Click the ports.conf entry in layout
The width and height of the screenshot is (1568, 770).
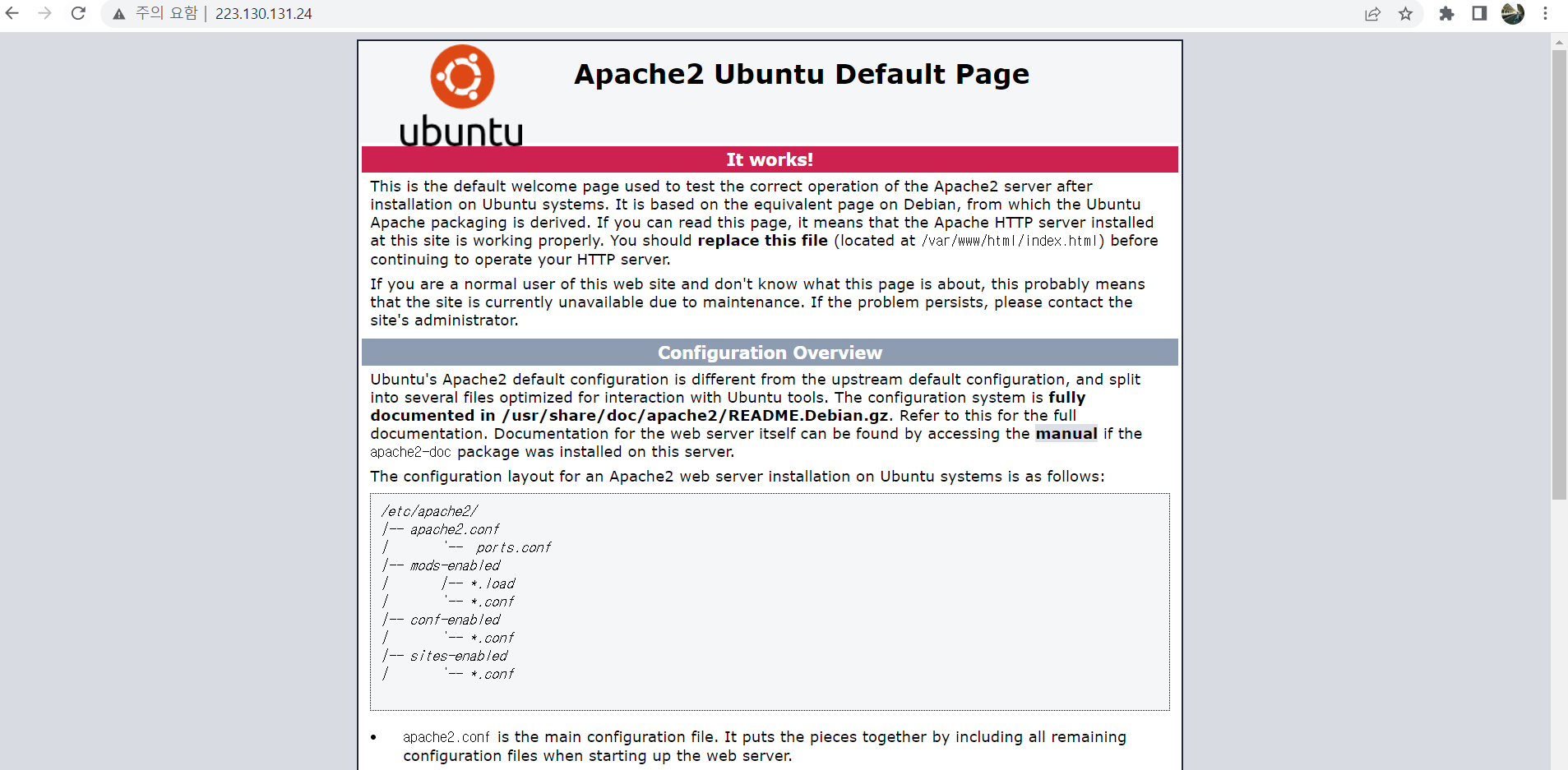514,547
